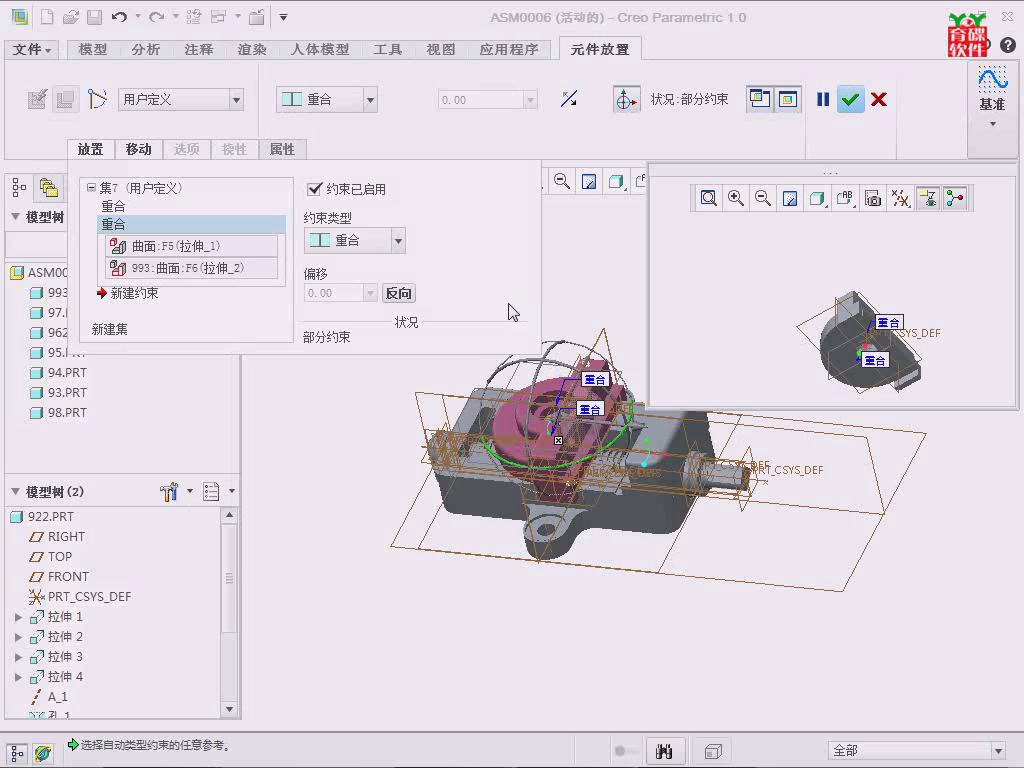This screenshot has width=1024, height=768.
Task: Click the New file icon in quick access toolbar
Action: (46, 17)
